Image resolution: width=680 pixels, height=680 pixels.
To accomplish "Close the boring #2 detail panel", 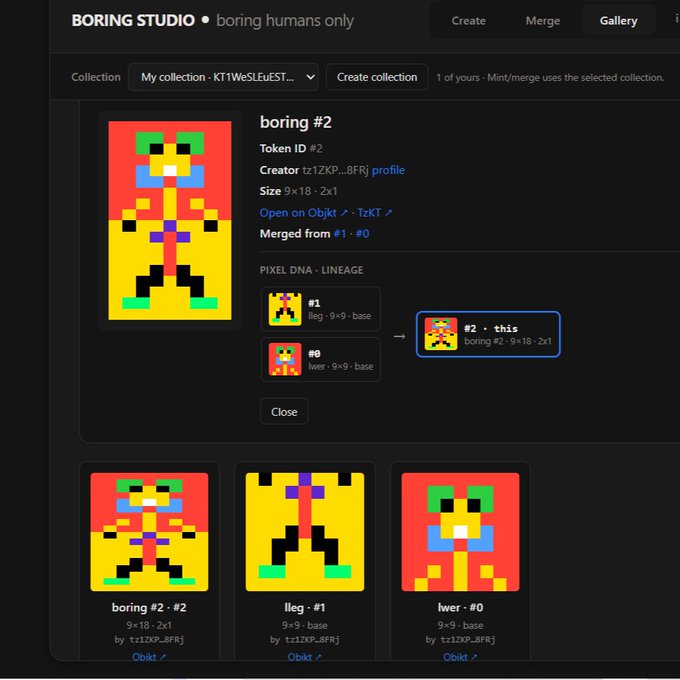I will 284,412.
